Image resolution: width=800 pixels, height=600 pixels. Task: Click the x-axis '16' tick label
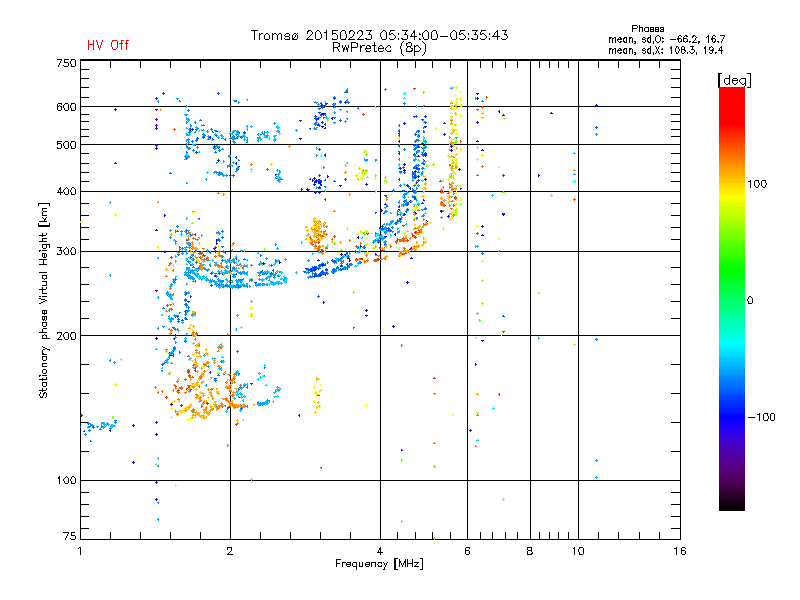click(x=680, y=551)
